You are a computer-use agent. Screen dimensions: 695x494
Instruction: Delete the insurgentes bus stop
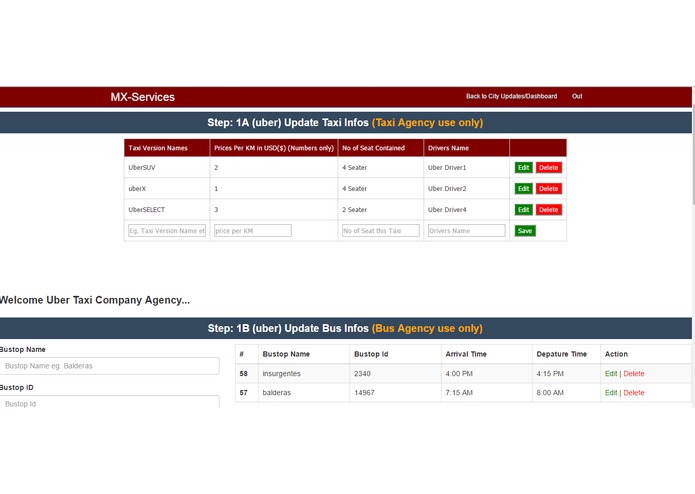(x=634, y=373)
